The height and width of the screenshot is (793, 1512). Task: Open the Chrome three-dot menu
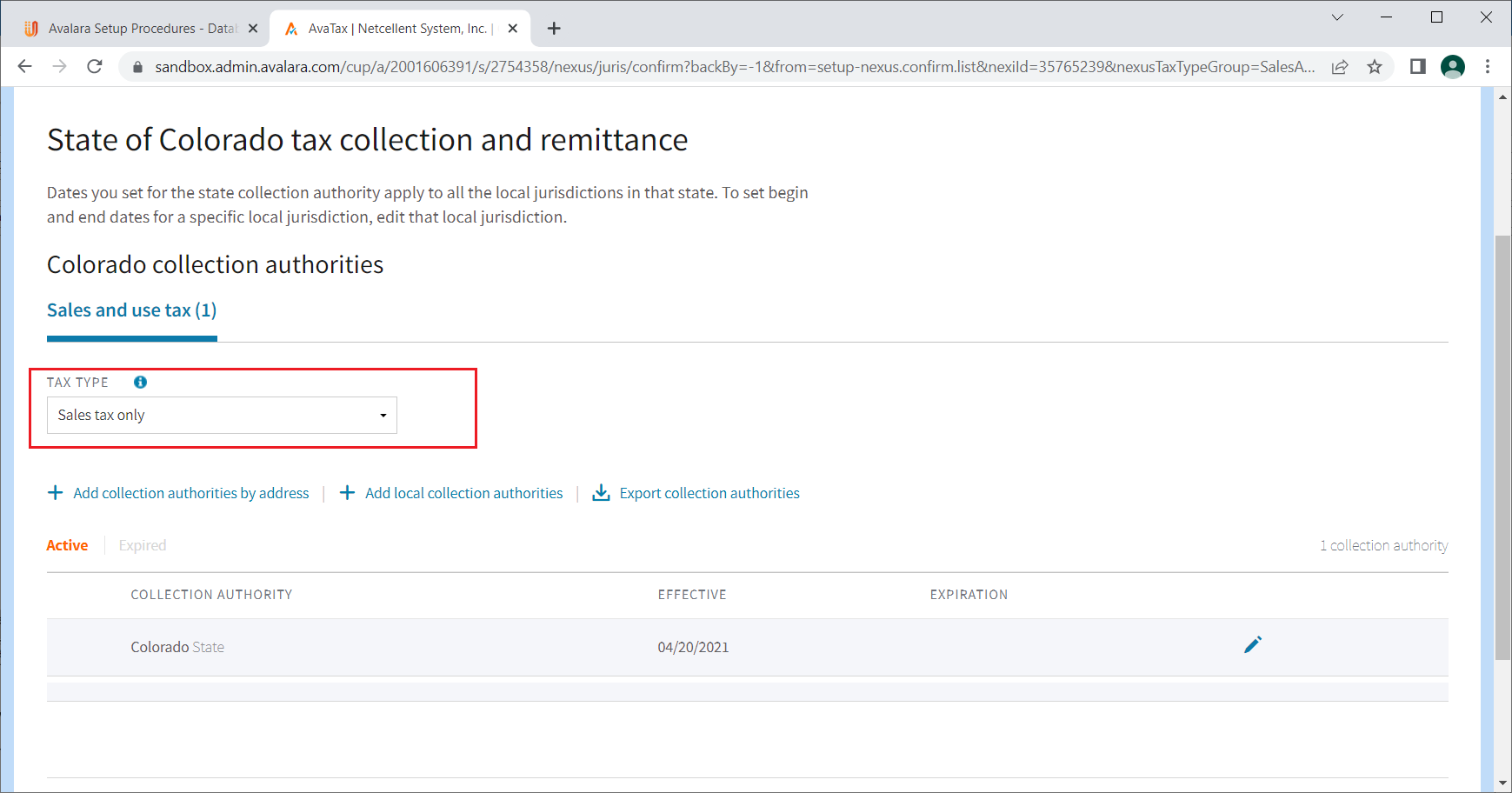tap(1488, 67)
